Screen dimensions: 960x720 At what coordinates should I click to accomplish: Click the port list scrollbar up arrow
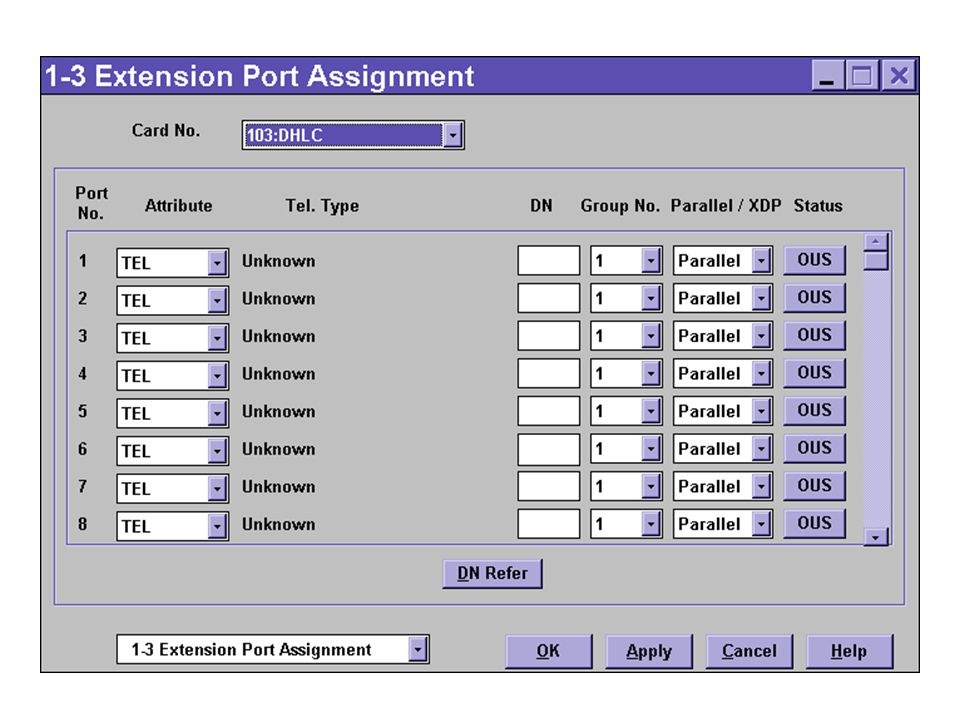pyautogui.click(x=876, y=242)
